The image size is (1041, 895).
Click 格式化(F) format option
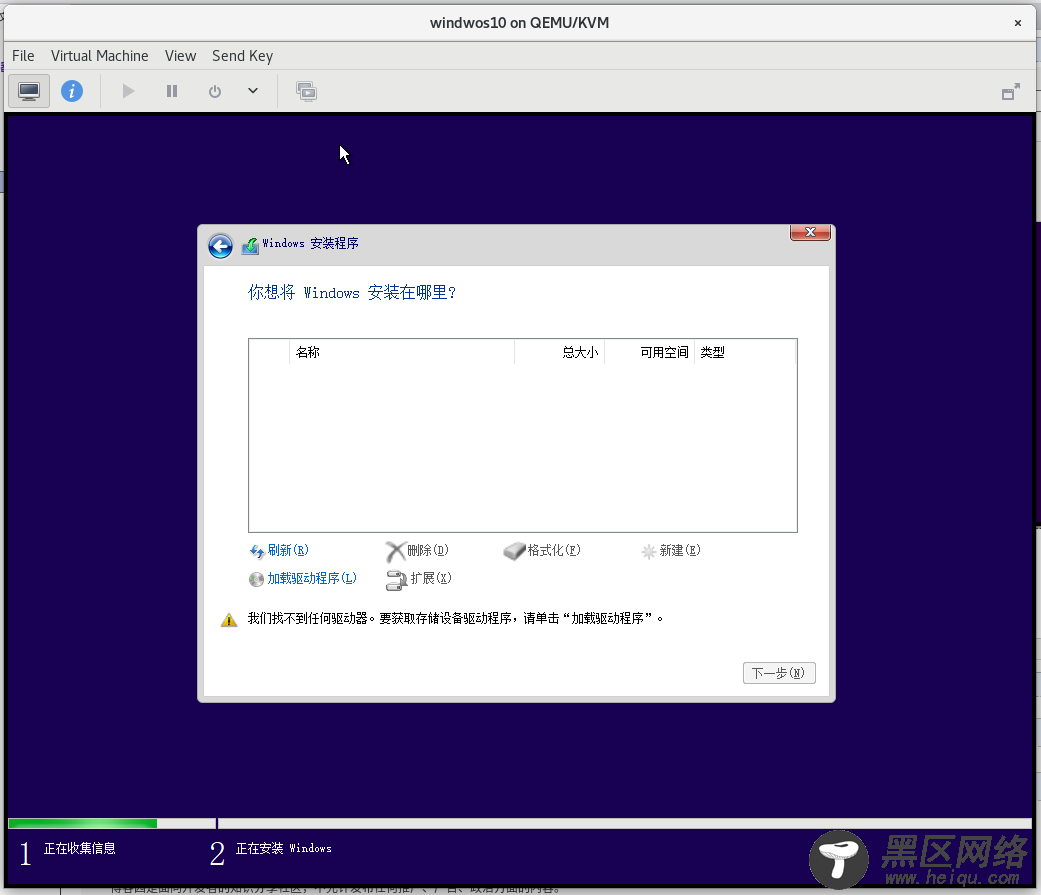pyautogui.click(x=542, y=550)
